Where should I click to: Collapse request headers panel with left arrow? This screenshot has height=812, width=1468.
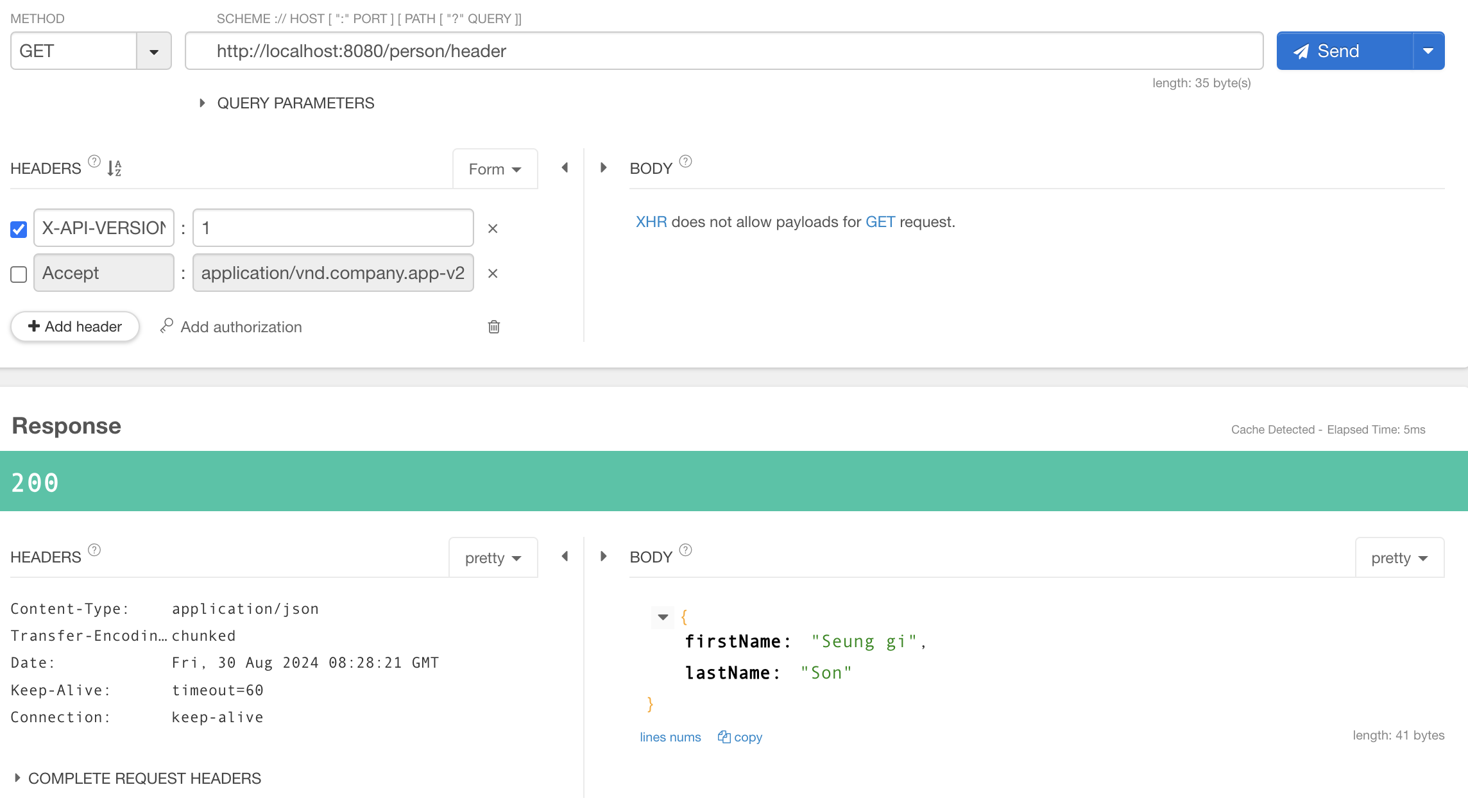(565, 167)
